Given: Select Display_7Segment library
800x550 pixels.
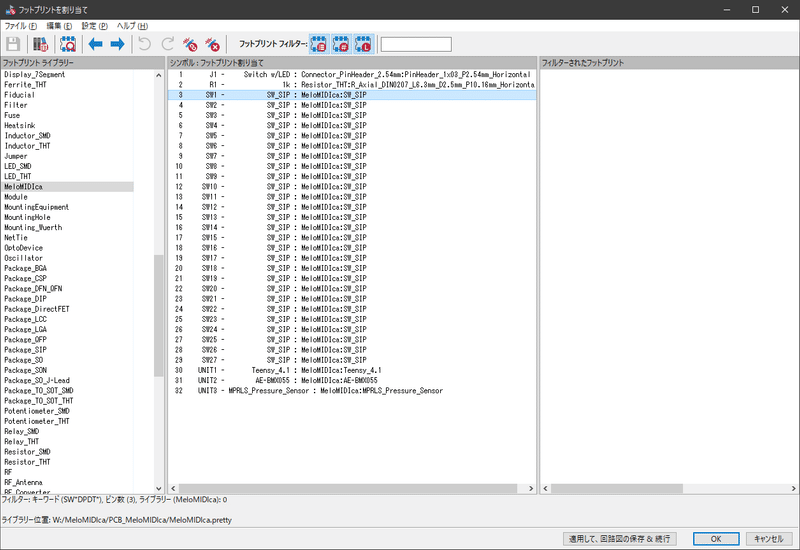Looking at the screenshot, I should tap(35, 74).
